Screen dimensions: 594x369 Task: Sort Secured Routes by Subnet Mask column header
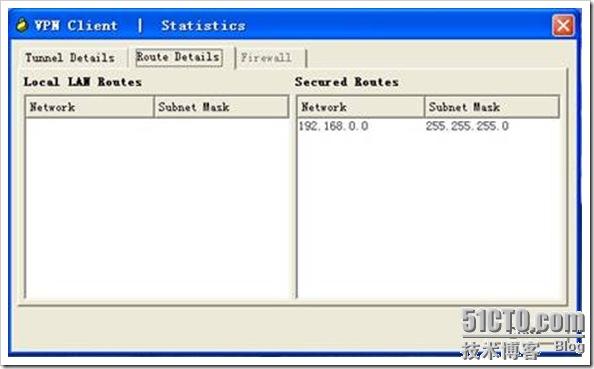pyautogui.click(x=492, y=107)
